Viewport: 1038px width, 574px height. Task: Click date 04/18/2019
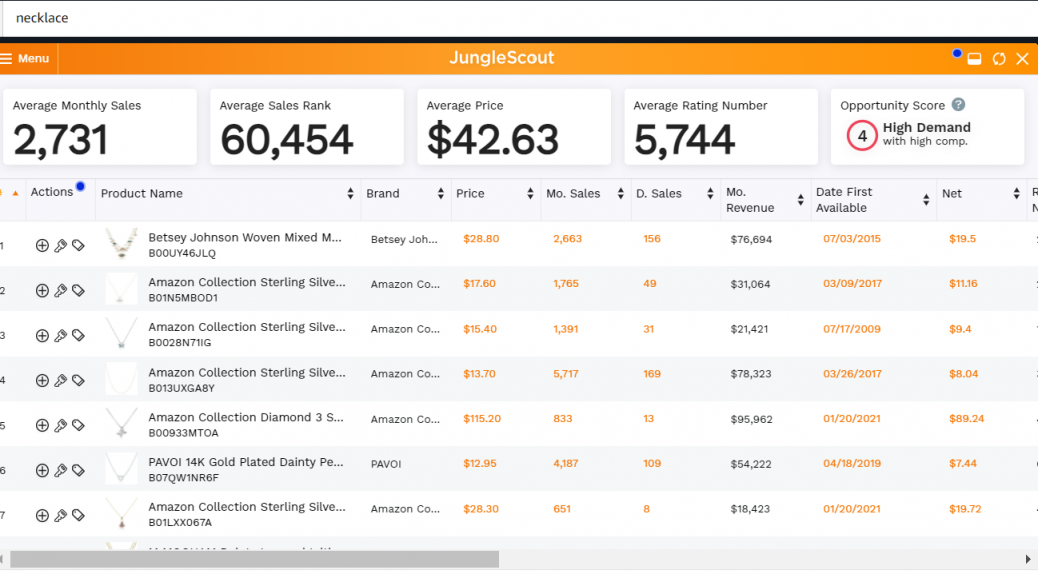pyautogui.click(x=852, y=463)
